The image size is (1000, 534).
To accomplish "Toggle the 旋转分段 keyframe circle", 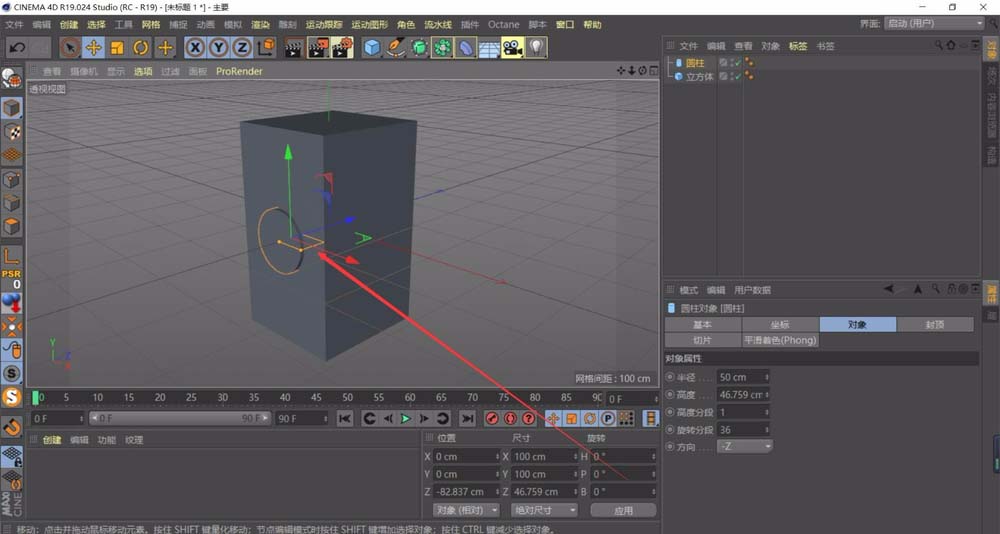I will tap(670, 429).
